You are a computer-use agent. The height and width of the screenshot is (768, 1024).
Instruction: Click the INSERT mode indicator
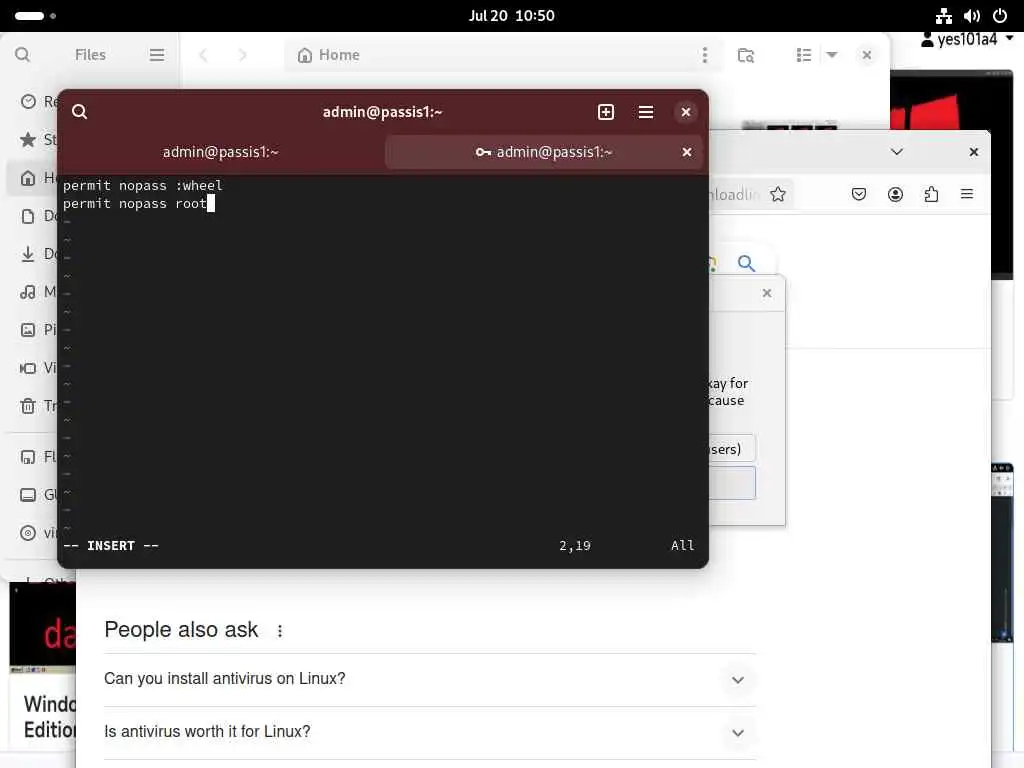coord(111,545)
